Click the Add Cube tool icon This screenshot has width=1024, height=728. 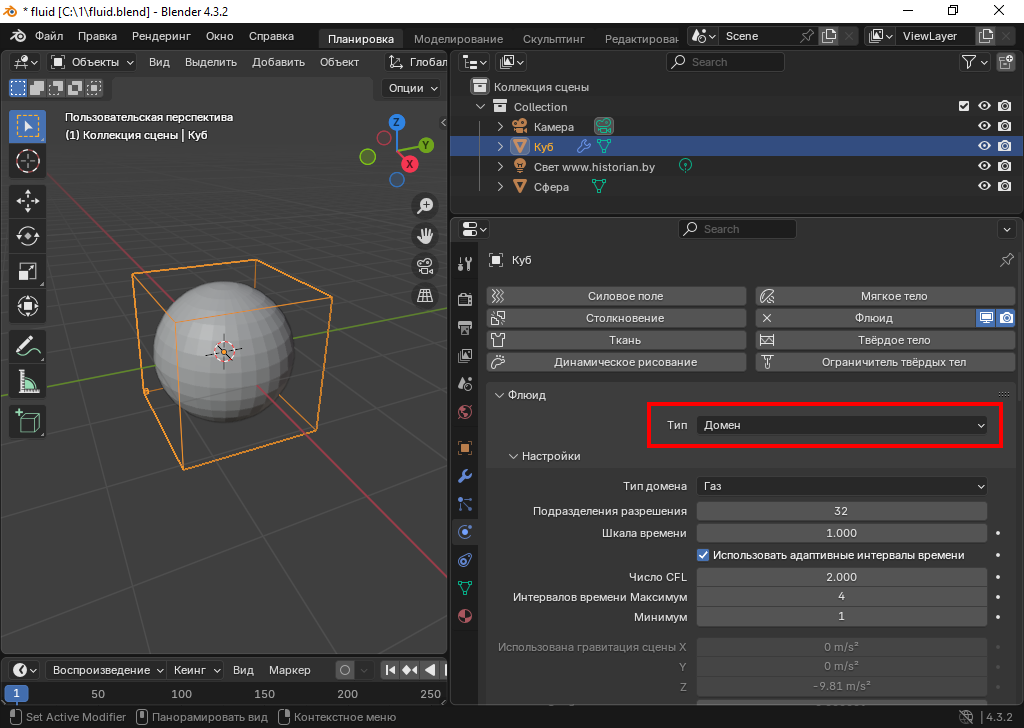tap(27, 421)
